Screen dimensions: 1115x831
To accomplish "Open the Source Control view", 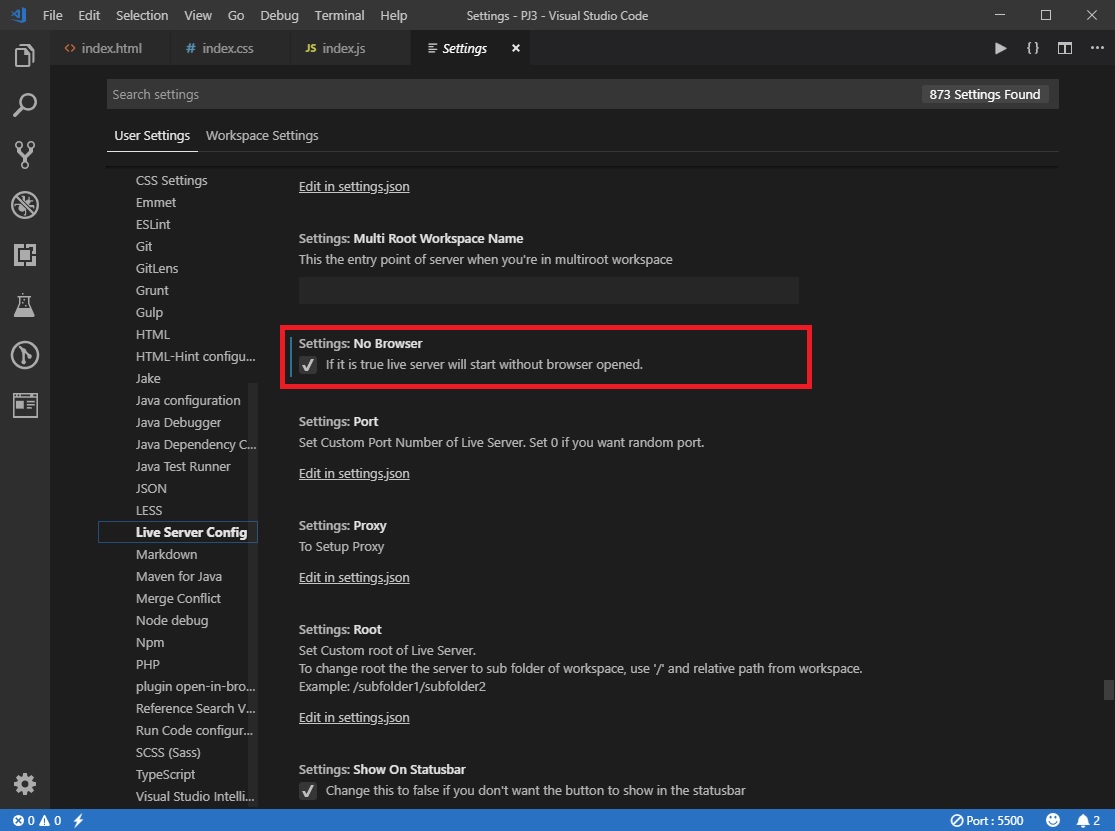I will (x=24, y=155).
